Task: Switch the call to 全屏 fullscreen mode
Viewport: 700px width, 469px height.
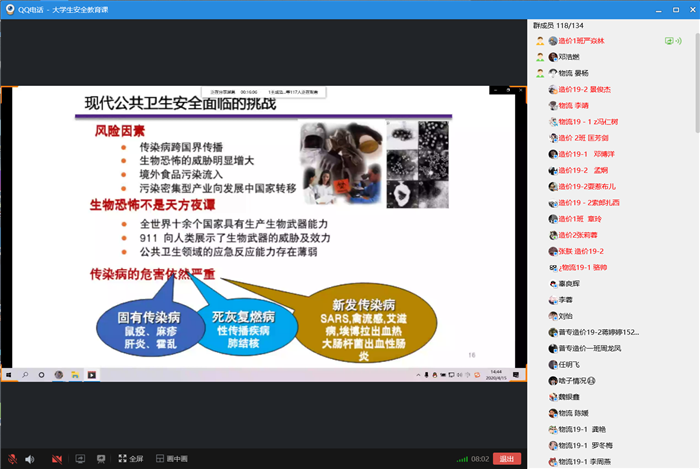Action: [131, 458]
